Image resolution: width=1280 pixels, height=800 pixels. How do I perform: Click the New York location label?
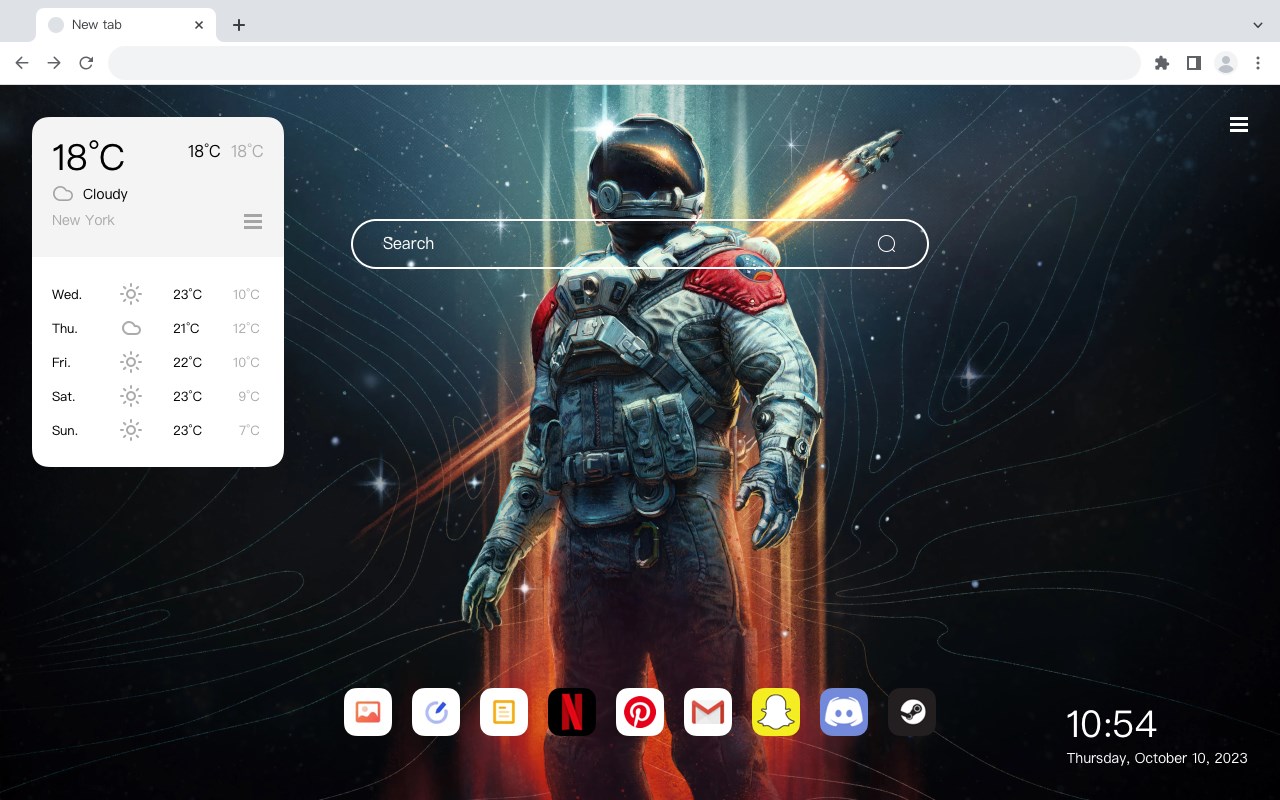[x=83, y=220]
